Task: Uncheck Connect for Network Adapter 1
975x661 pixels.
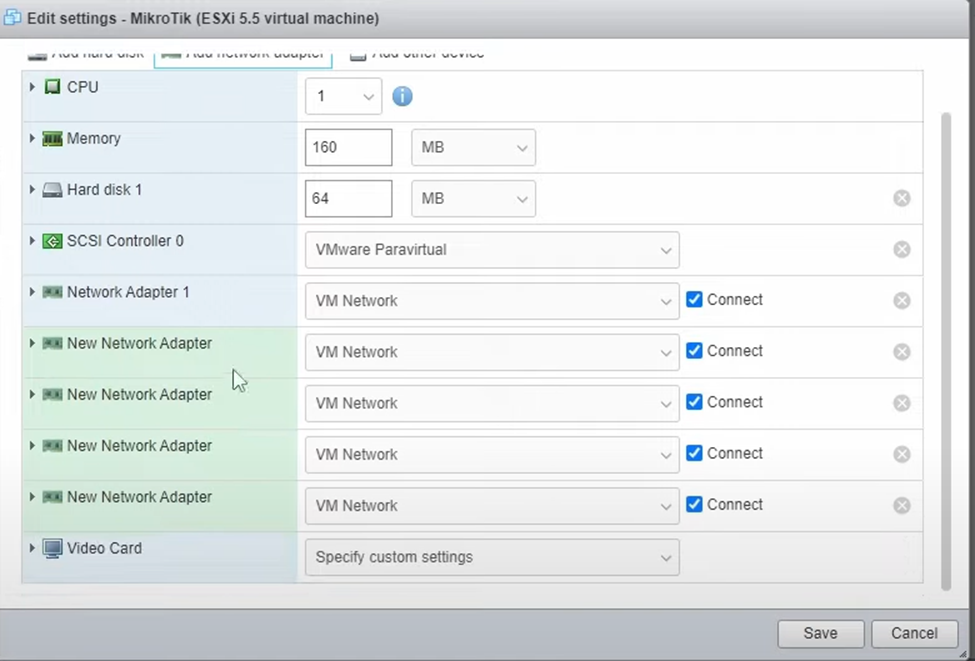Action: click(694, 300)
